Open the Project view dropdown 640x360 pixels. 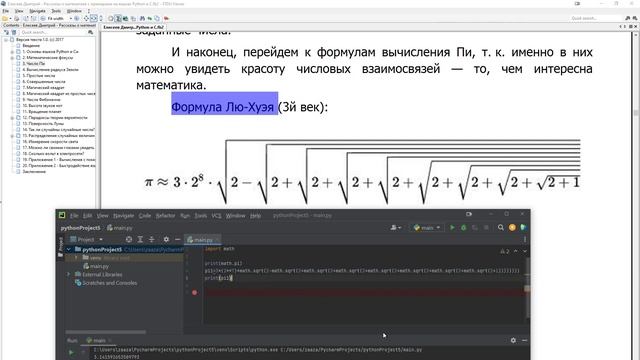tap(87, 240)
